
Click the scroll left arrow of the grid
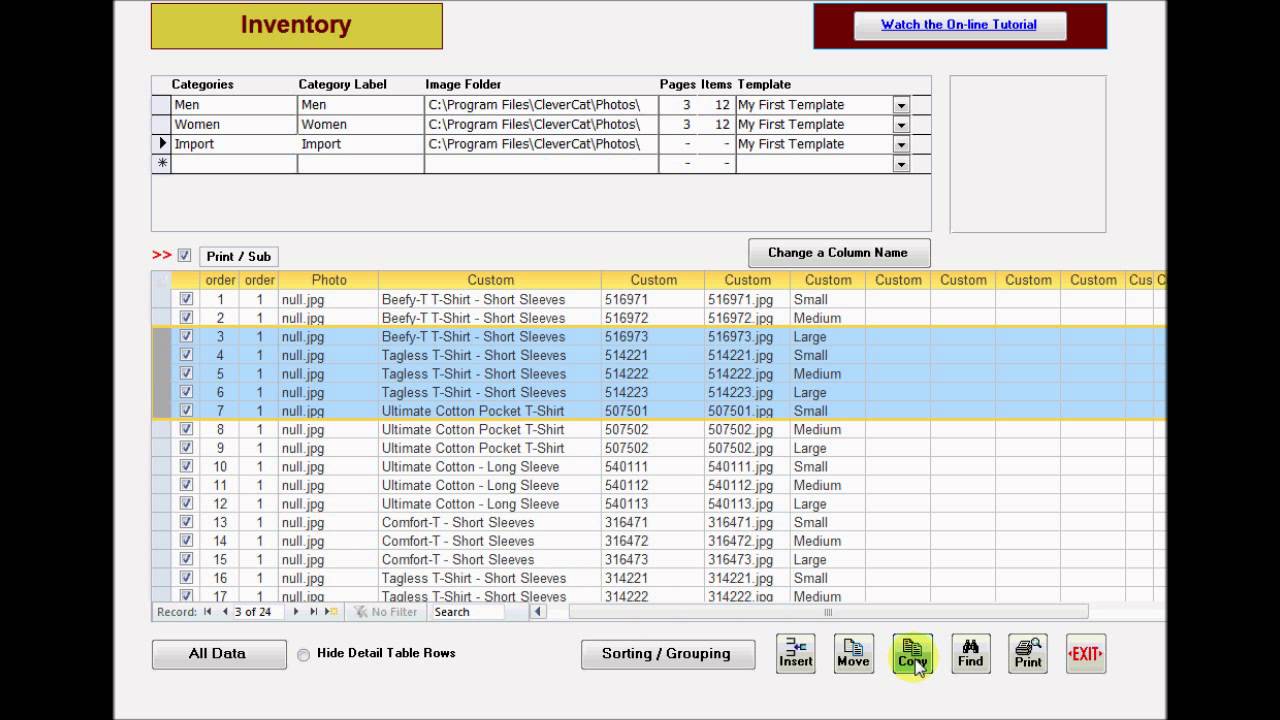[x=538, y=612]
